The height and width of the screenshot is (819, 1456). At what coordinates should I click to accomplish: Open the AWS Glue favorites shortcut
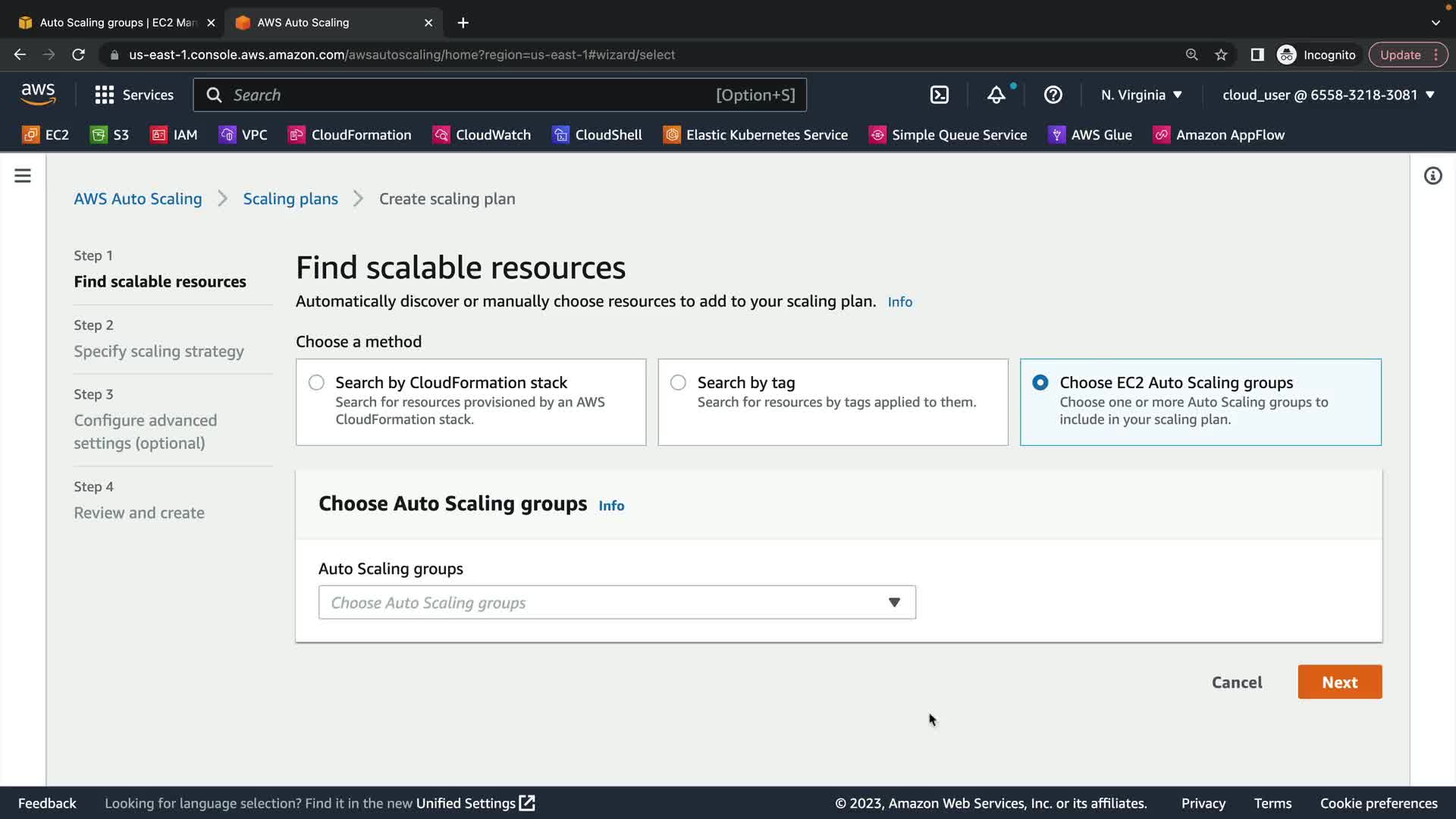point(1090,135)
